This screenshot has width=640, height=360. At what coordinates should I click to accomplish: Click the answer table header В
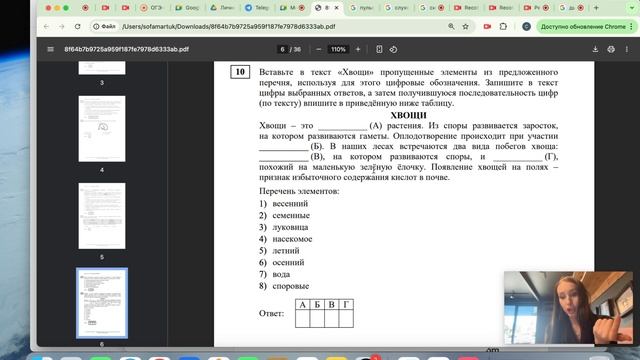[331, 304]
